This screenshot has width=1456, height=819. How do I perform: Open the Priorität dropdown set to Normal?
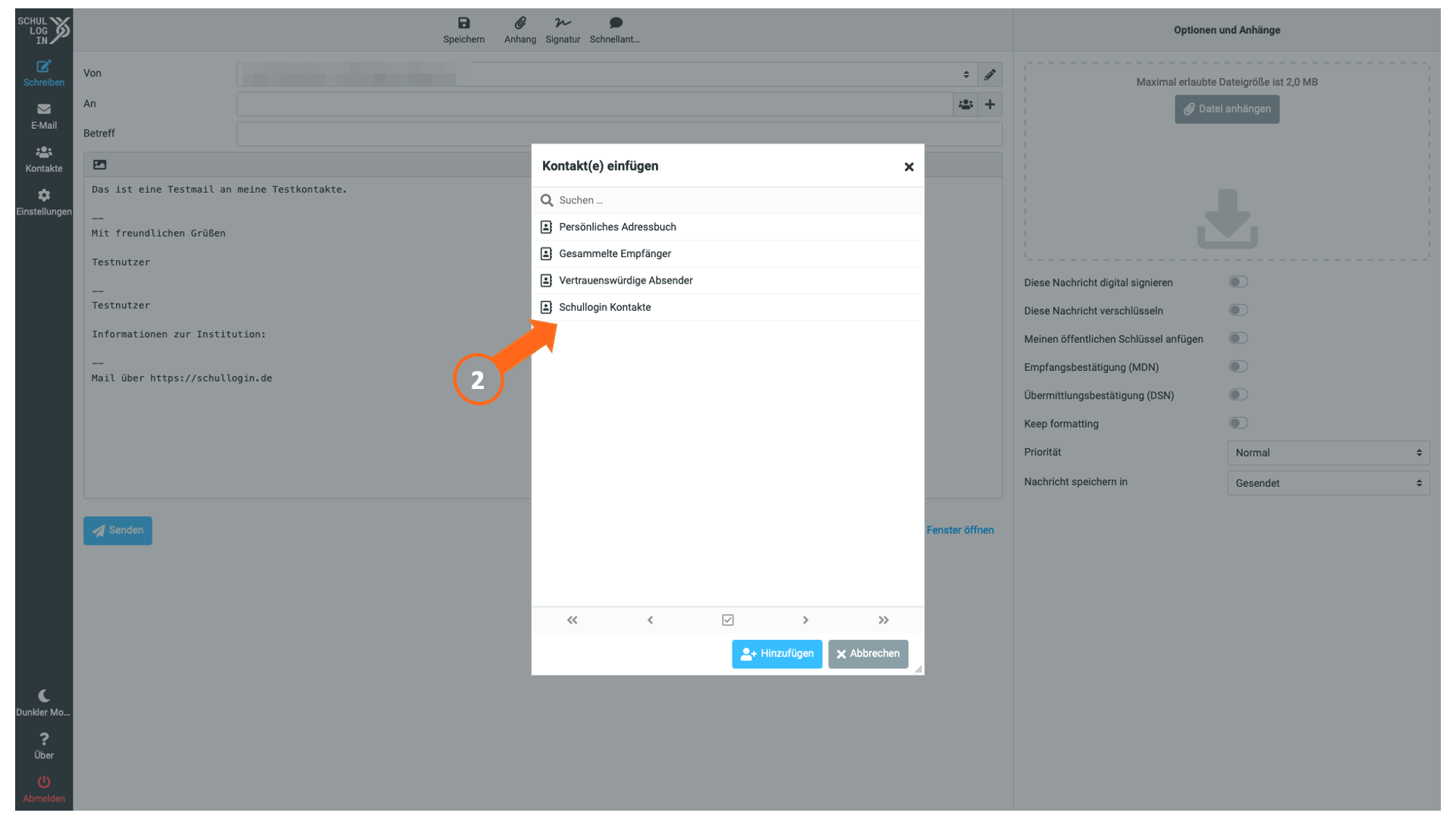coord(1328,453)
